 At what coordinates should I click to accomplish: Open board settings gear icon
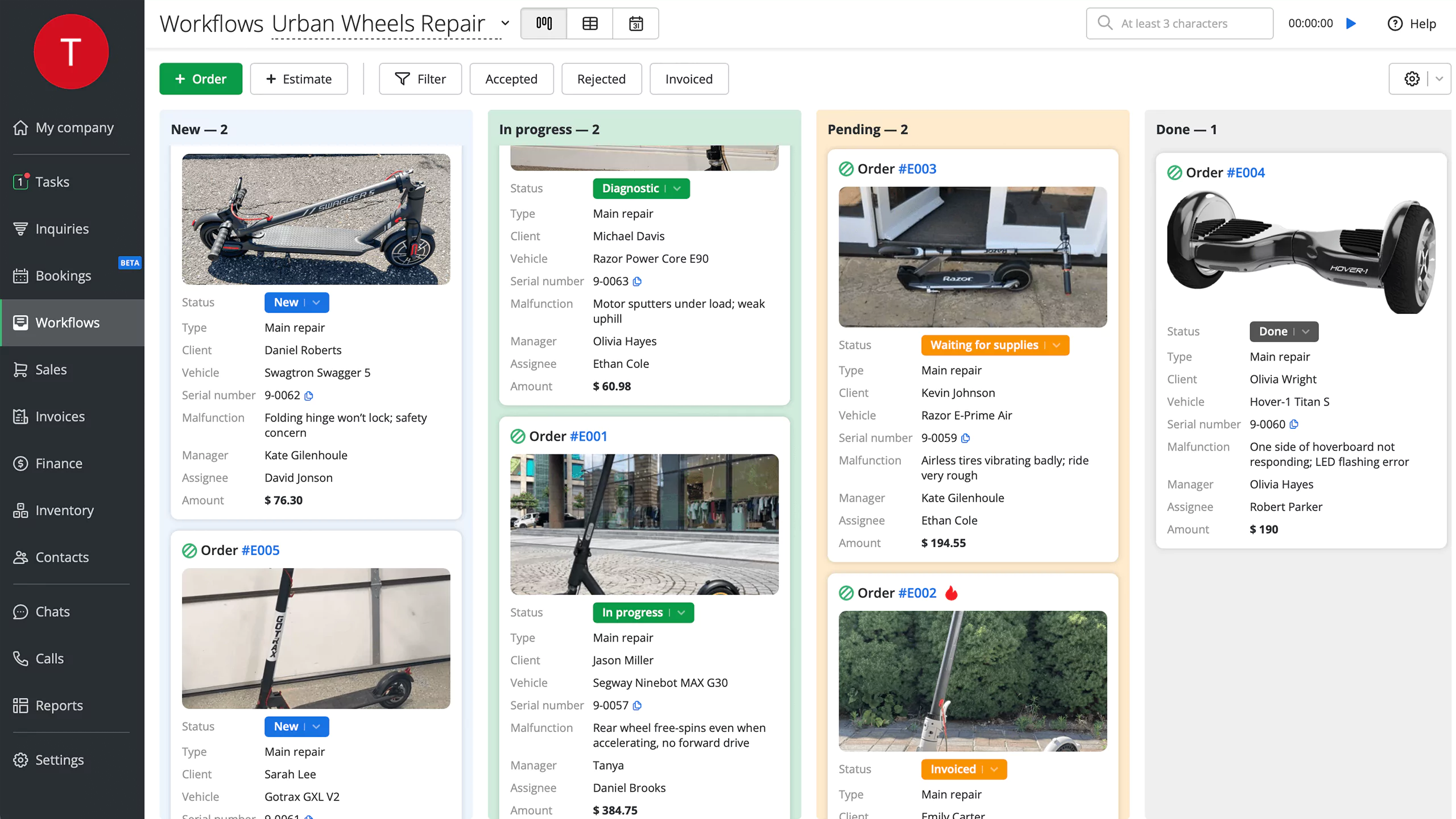1412,78
